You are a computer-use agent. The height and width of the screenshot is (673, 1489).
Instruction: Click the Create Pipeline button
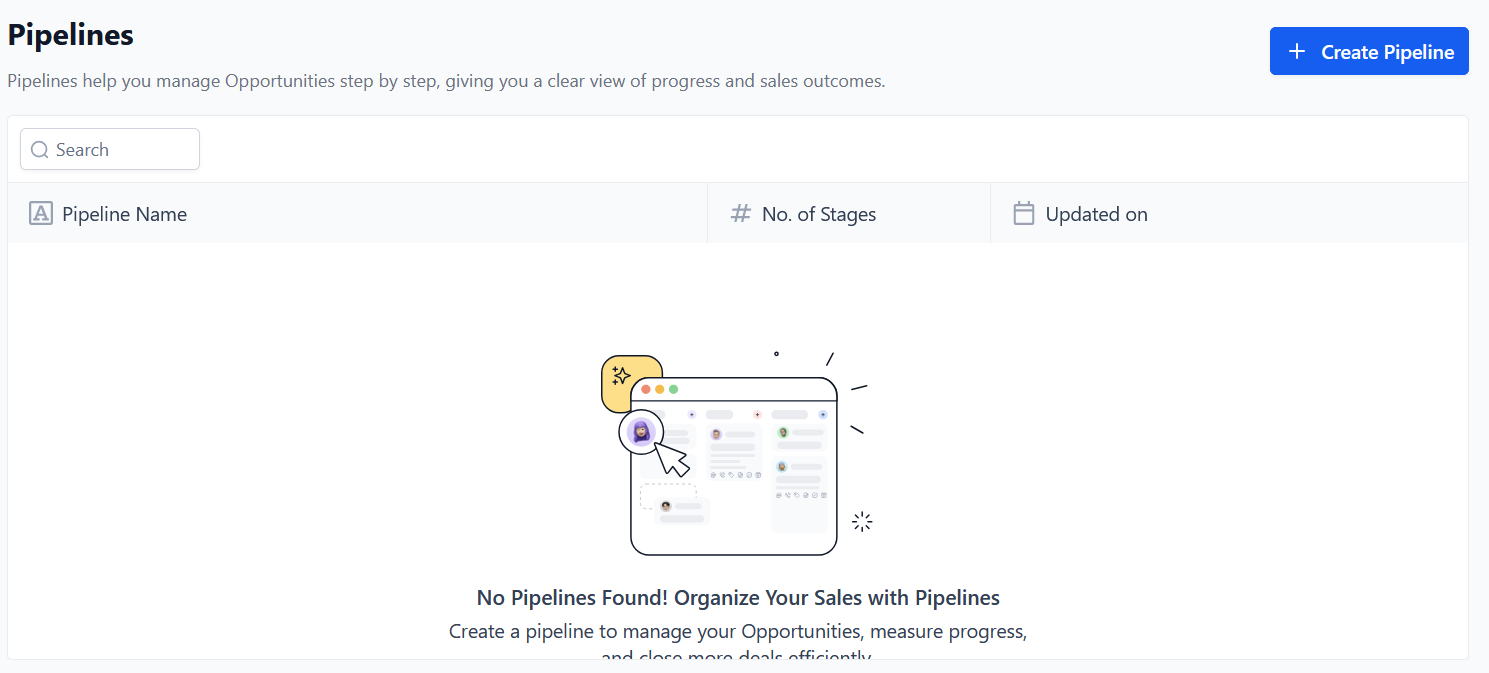tap(1368, 51)
